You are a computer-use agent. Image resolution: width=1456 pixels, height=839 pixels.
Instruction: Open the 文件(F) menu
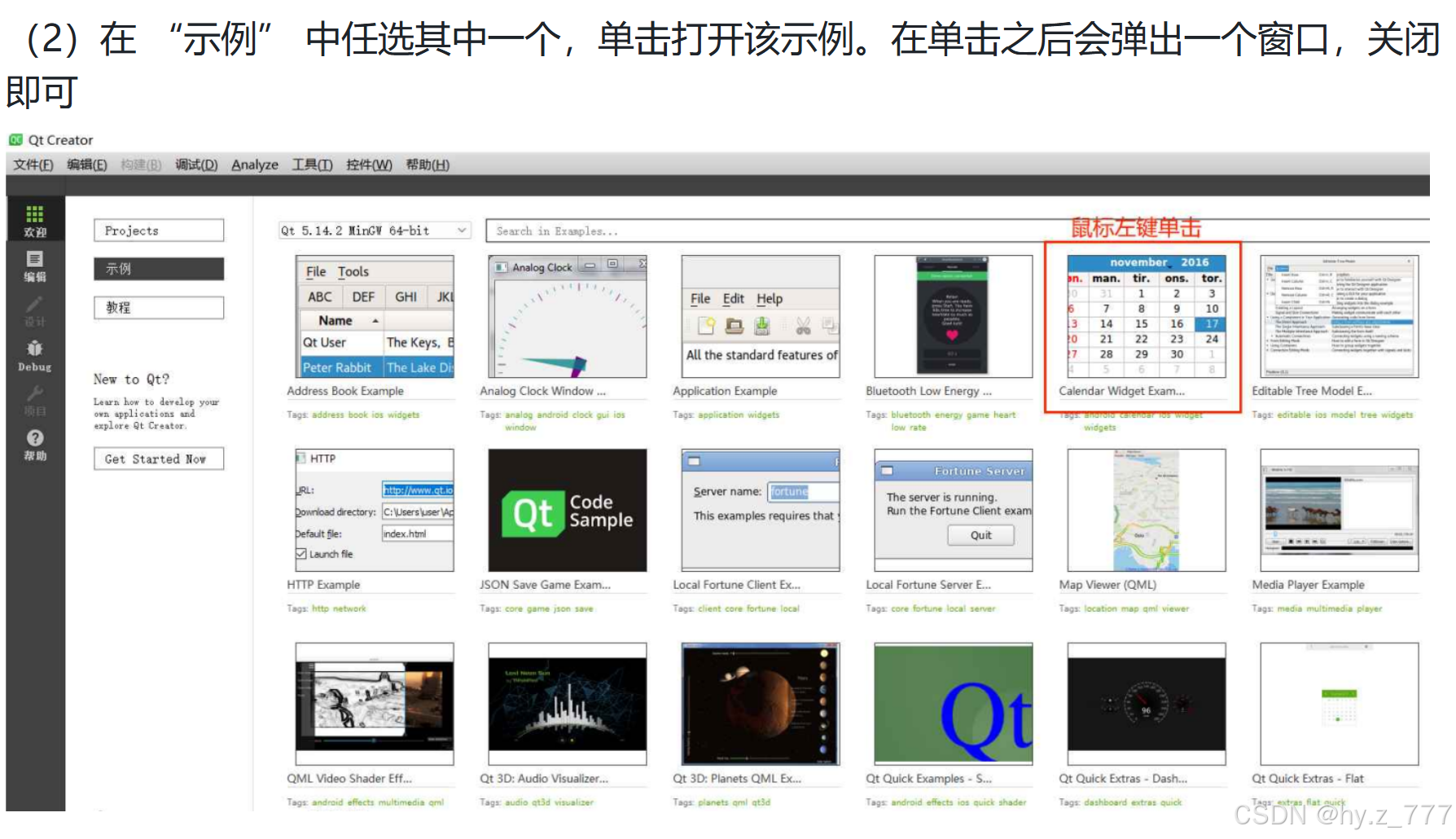(x=33, y=165)
